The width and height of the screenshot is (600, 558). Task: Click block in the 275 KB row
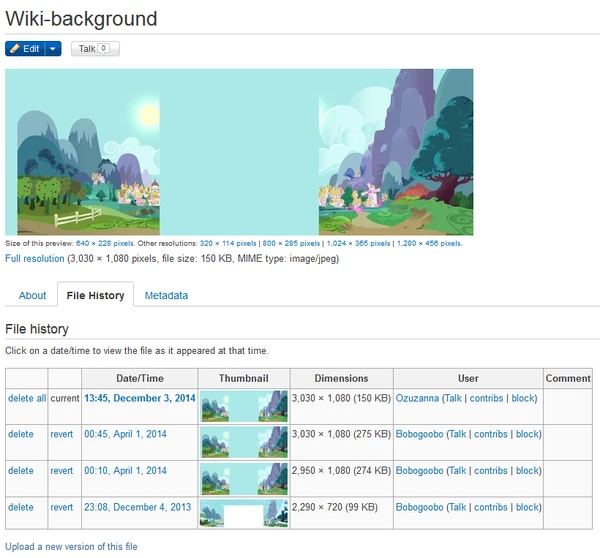pos(527,434)
